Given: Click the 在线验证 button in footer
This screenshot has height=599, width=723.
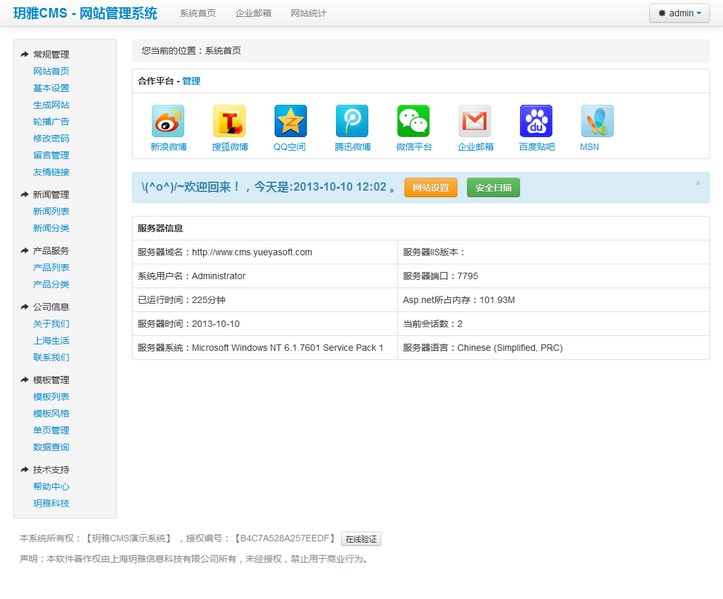Looking at the screenshot, I should point(361,539).
